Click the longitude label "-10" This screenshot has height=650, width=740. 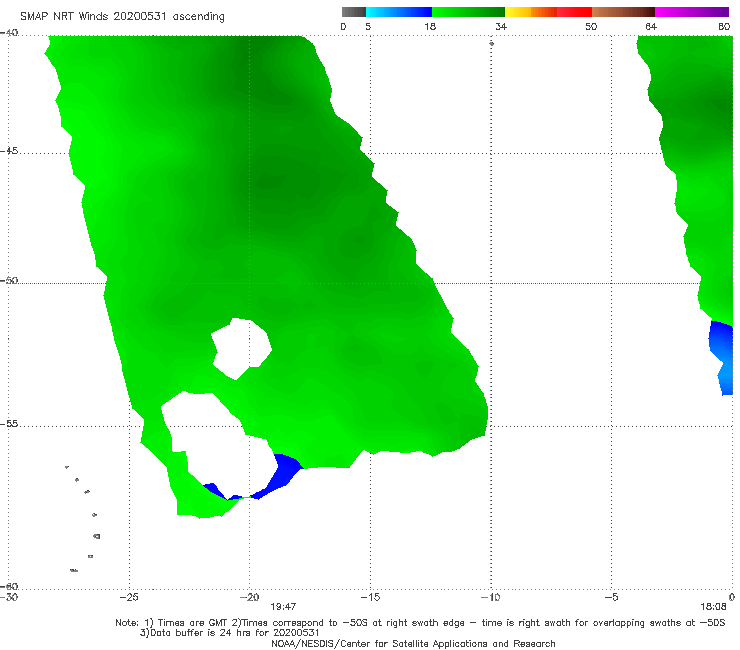(x=490, y=597)
